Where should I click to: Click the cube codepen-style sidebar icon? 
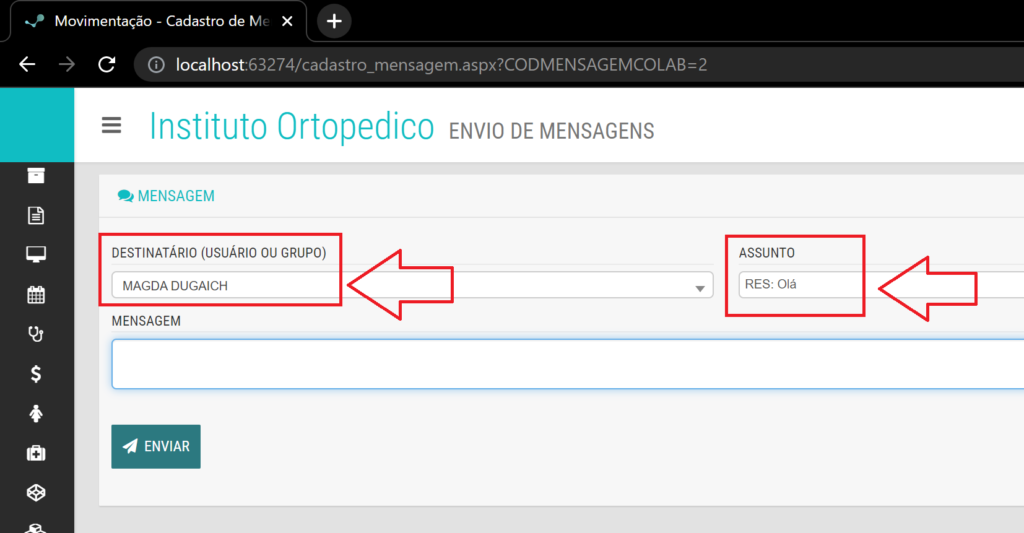click(x=36, y=493)
